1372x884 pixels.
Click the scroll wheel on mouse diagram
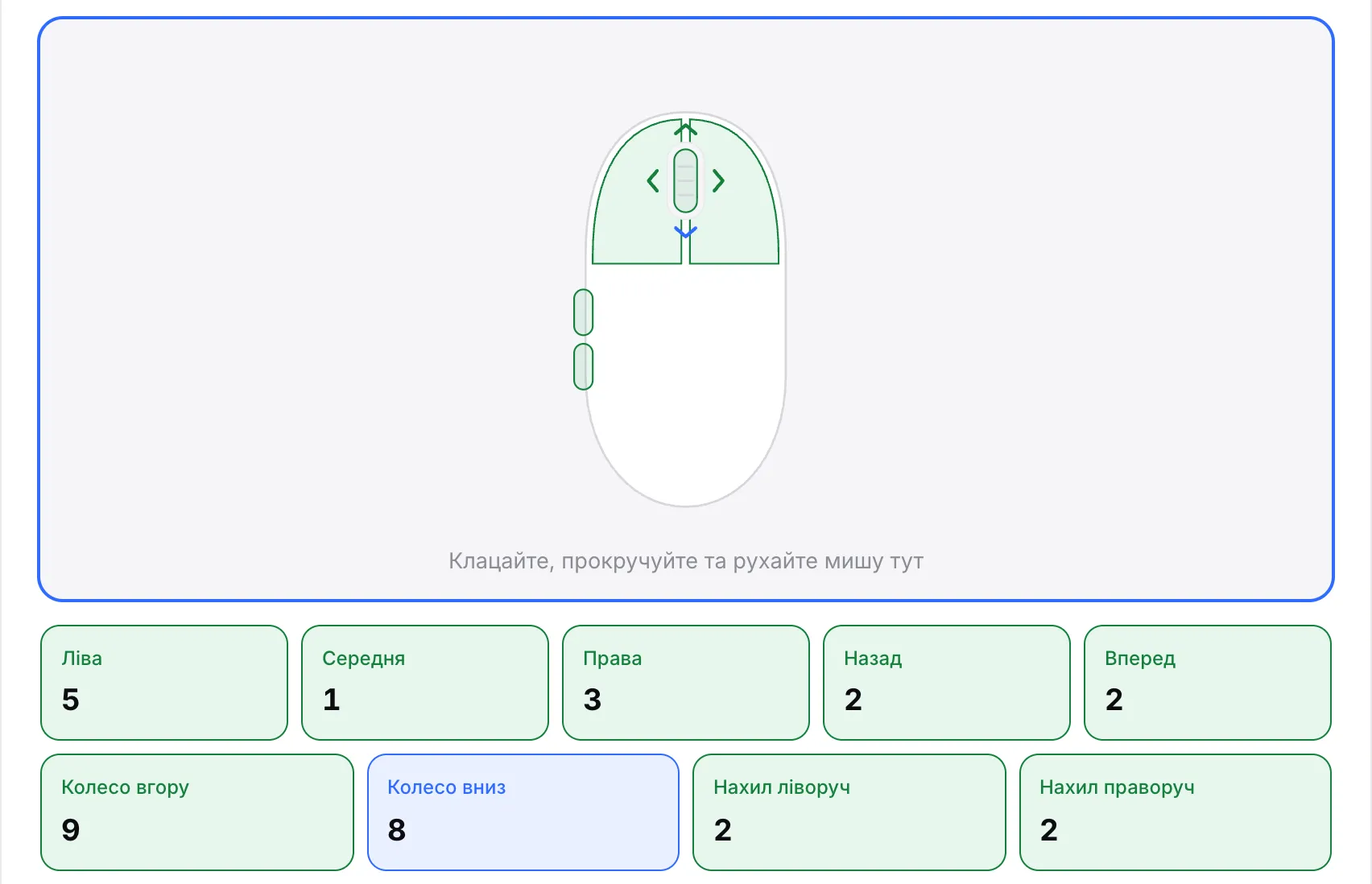[685, 181]
